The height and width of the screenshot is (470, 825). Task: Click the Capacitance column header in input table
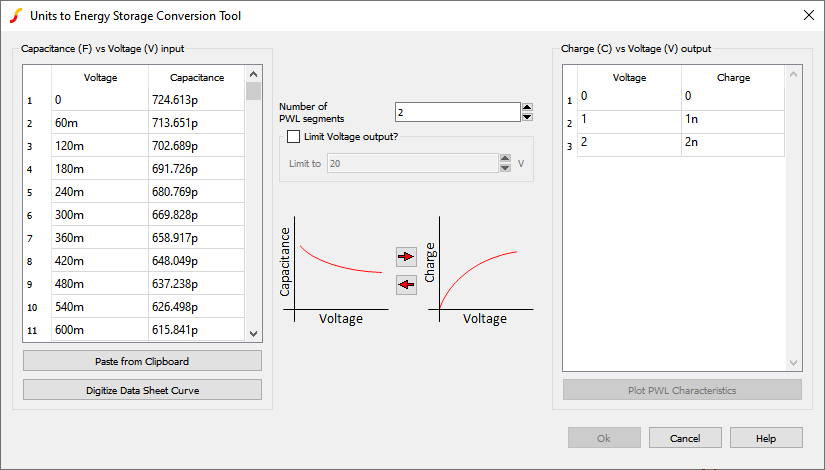coord(196,77)
